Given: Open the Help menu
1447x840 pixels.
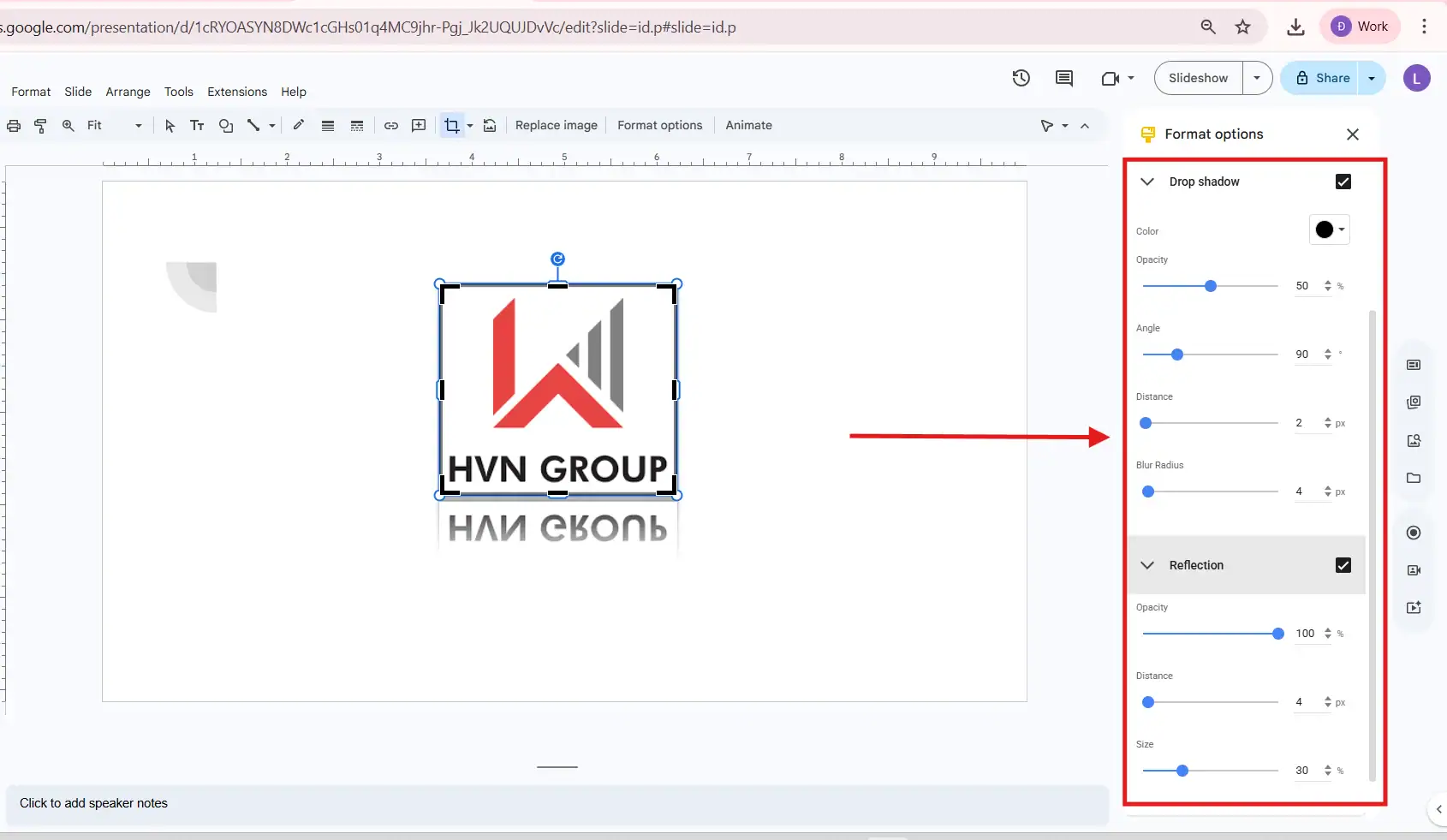Looking at the screenshot, I should [294, 92].
